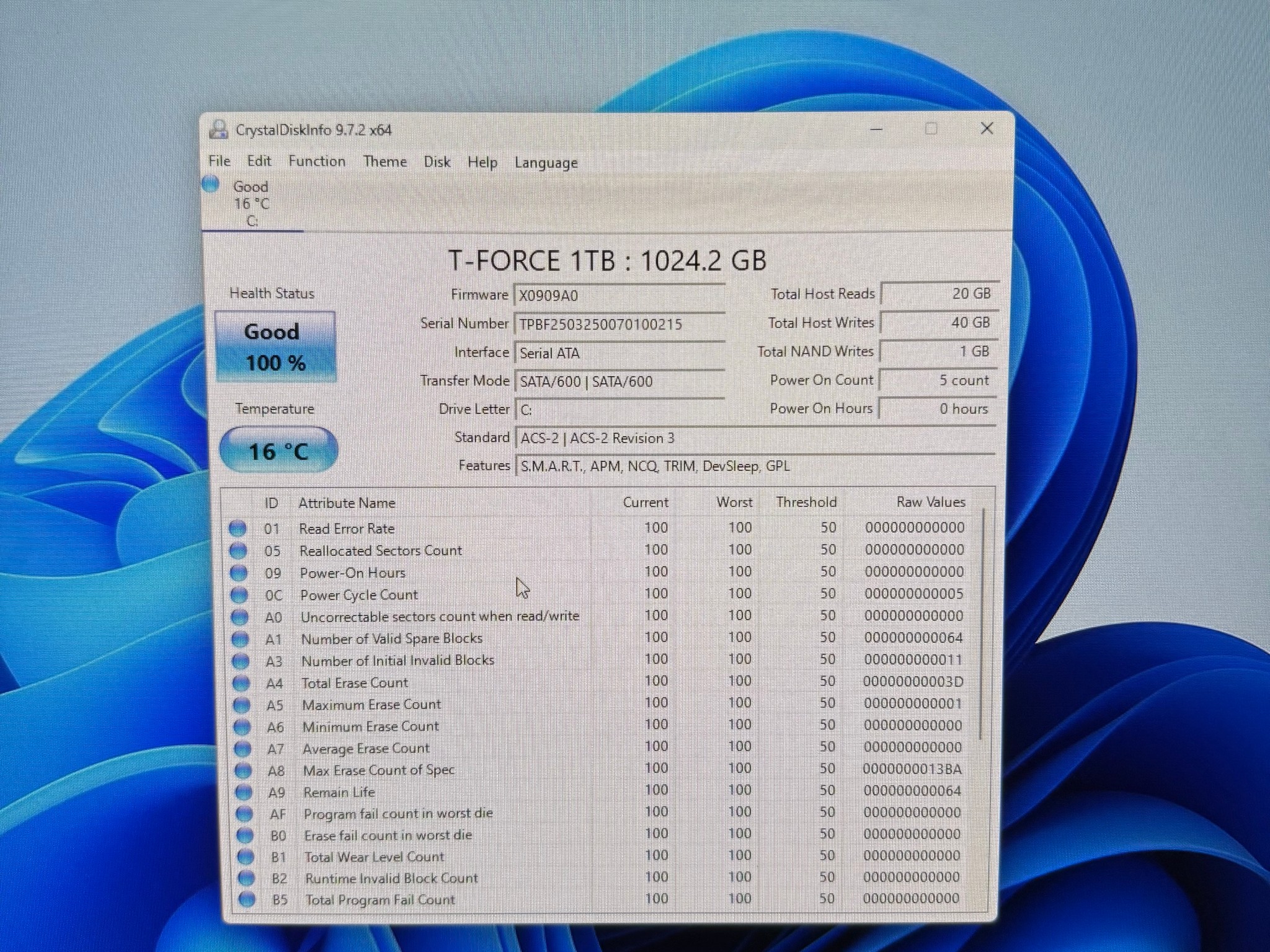Click status orb for Program fail count in worst die
The height and width of the screenshot is (952, 1270).
(x=245, y=814)
